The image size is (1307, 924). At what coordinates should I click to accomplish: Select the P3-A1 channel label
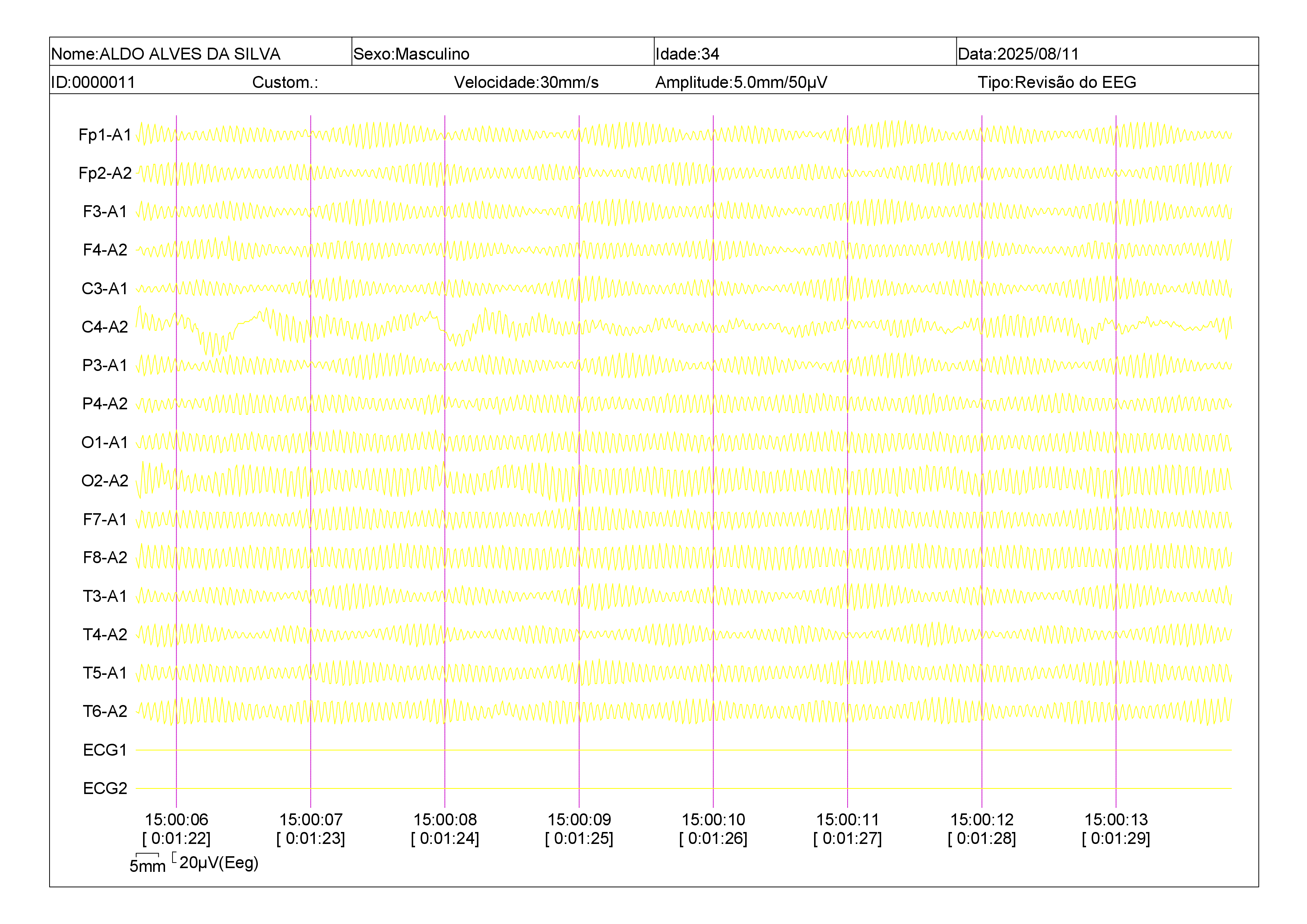pyautogui.click(x=105, y=365)
